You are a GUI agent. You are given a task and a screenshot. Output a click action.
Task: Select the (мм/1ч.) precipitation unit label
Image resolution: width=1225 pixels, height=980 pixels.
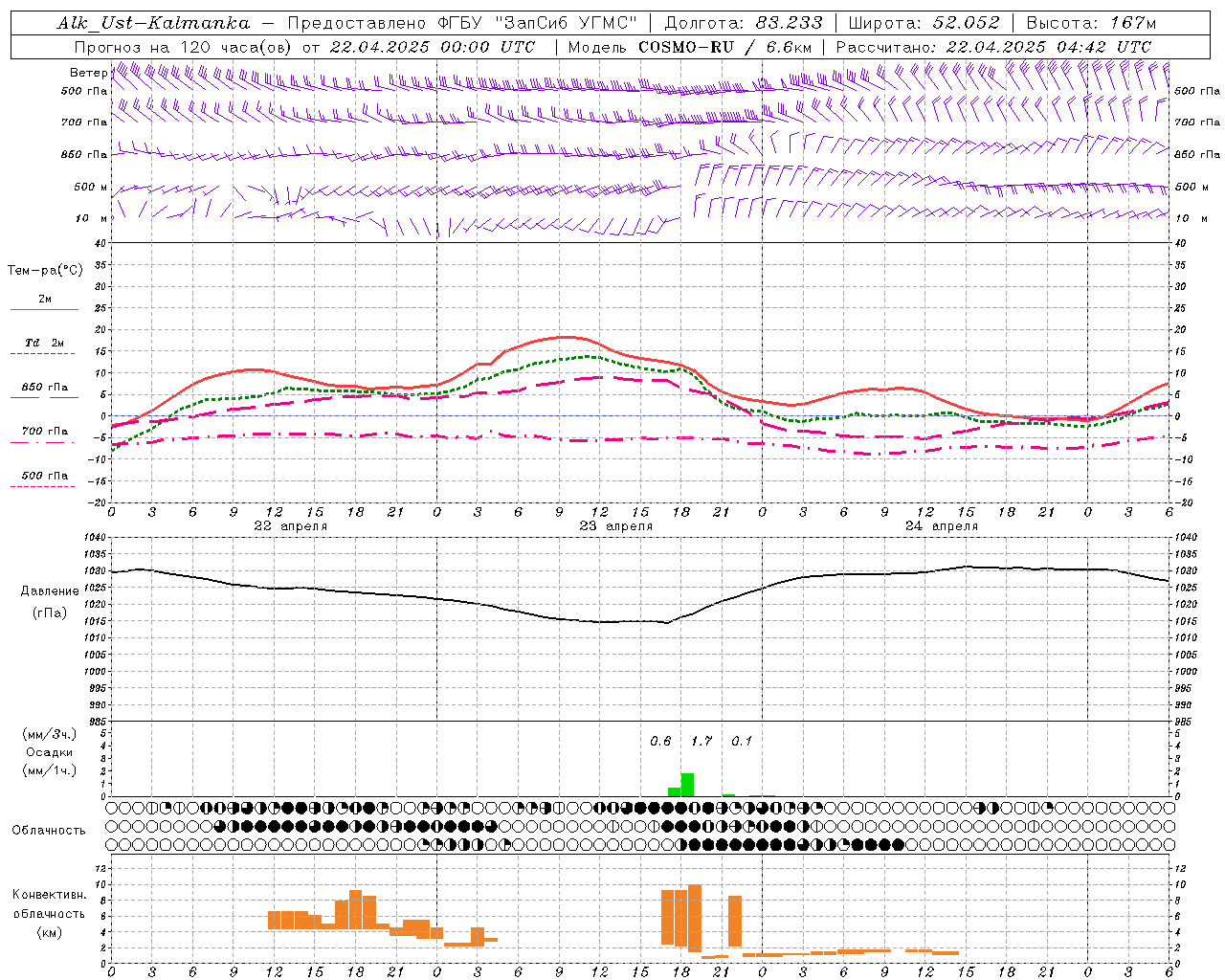pos(50,770)
